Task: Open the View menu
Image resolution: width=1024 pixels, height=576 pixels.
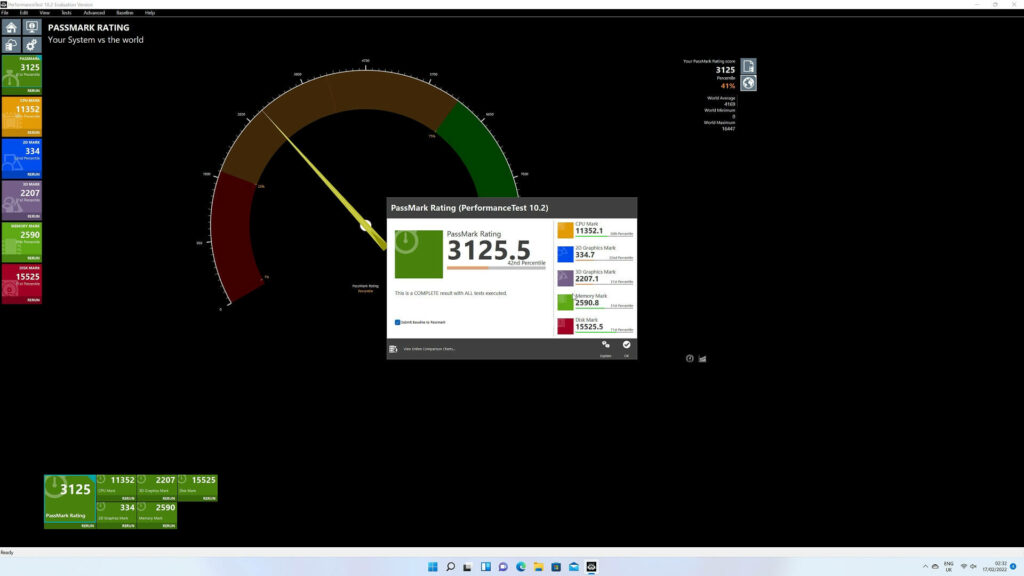Action: [44, 12]
